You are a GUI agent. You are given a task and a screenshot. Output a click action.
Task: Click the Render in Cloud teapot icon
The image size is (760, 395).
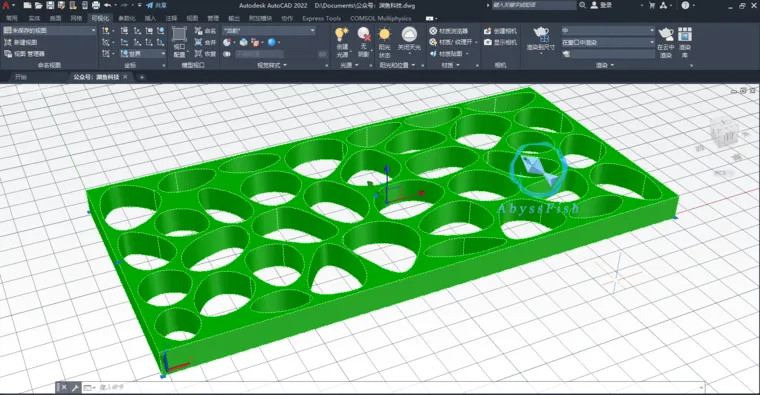[666, 34]
